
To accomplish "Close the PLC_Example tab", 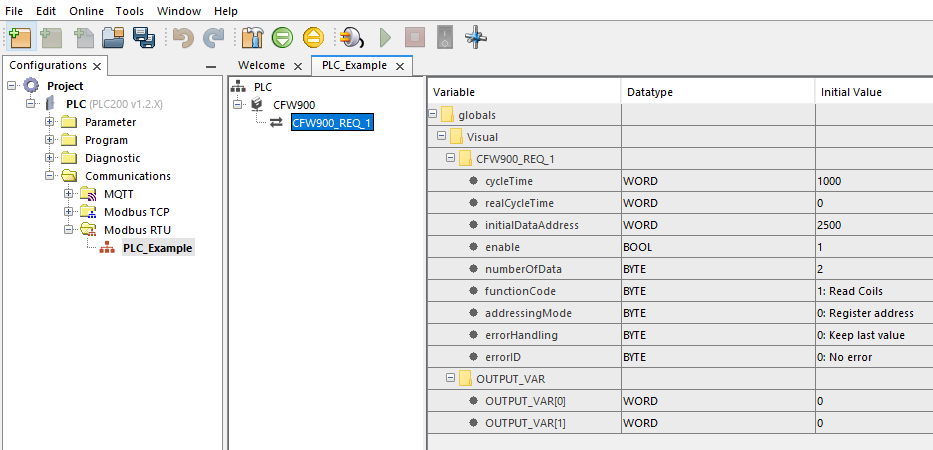I will coord(400,67).
